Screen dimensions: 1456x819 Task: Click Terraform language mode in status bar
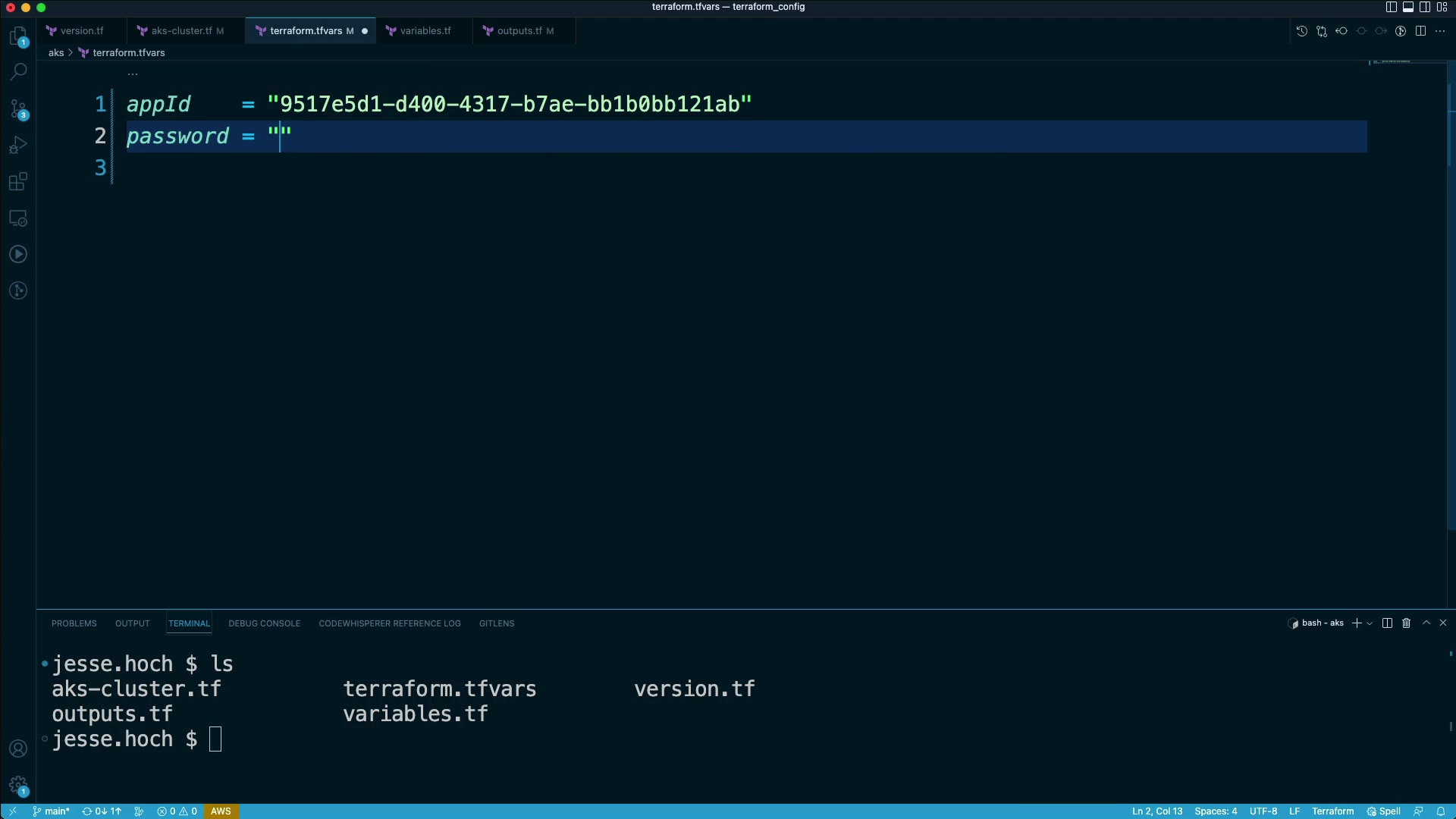pos(1332,811)
